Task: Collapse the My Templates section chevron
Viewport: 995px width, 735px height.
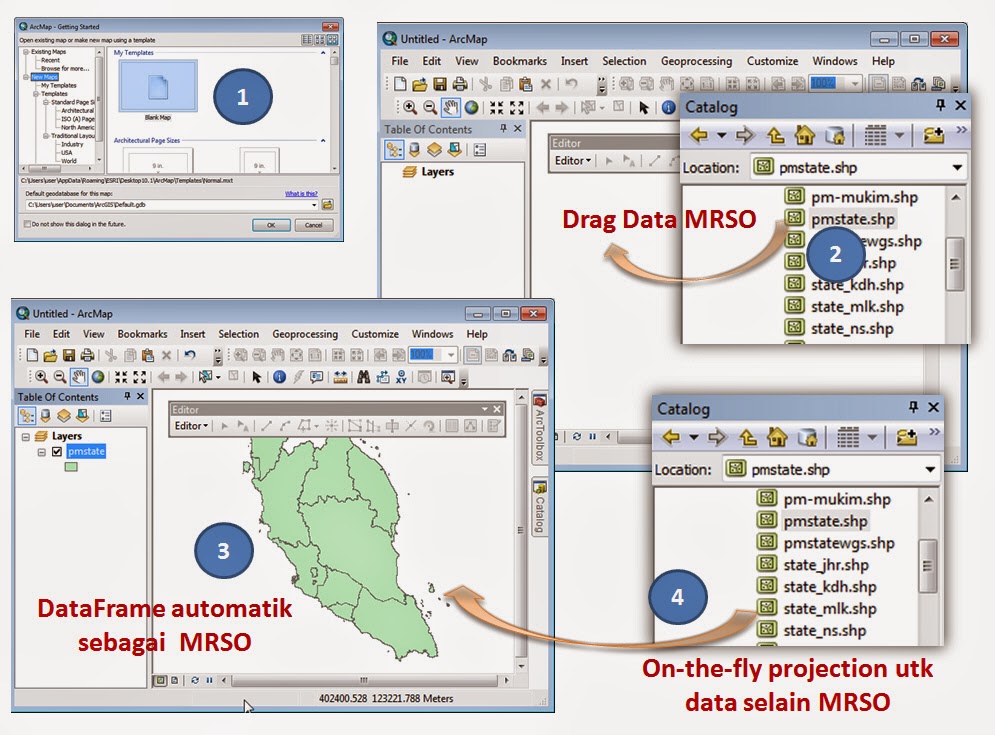Action: click(323, 53)
